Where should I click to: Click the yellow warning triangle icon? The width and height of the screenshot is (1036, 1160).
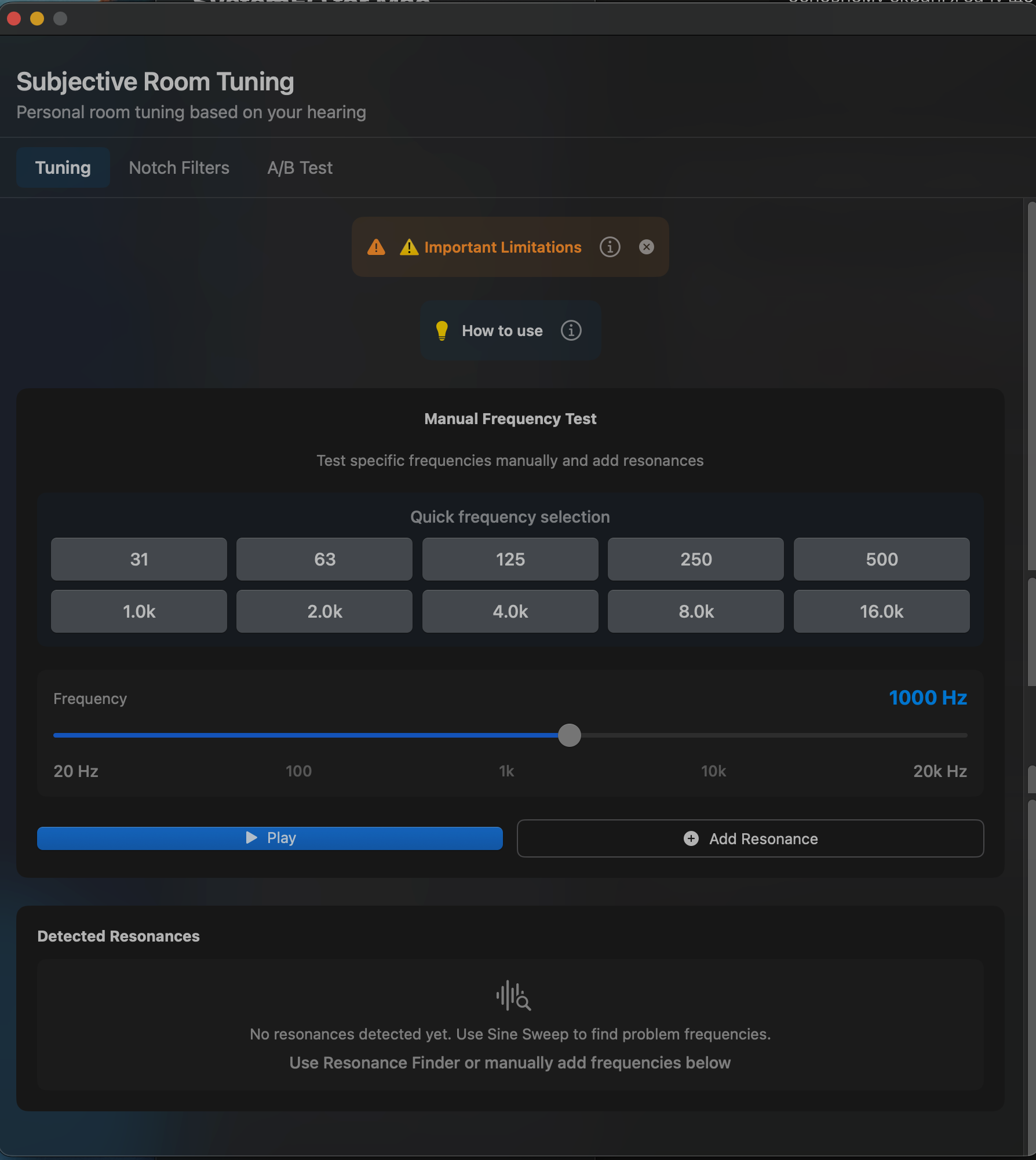click(409, 247)
